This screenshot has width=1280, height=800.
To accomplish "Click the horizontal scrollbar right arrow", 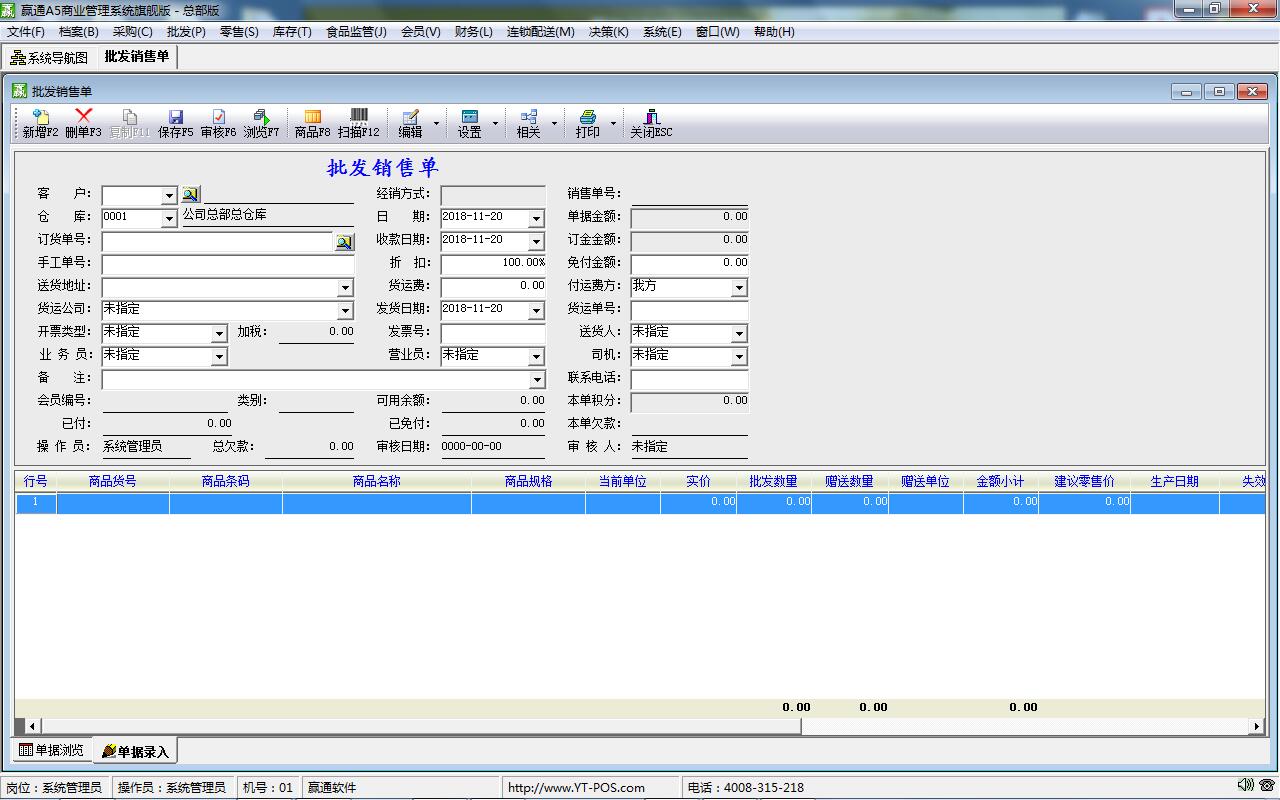I will (x=1257, y=727).
